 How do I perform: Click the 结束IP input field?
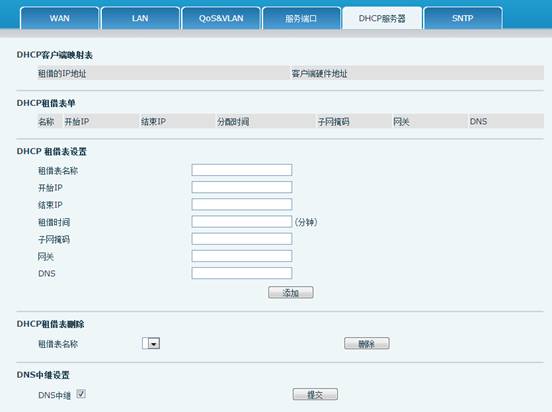tap(242, 204)
